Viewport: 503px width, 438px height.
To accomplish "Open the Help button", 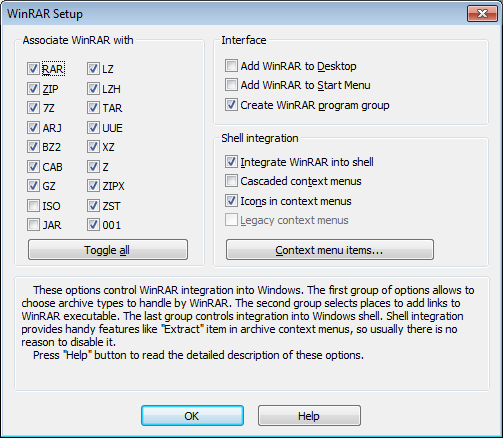I will pos(309,415).
